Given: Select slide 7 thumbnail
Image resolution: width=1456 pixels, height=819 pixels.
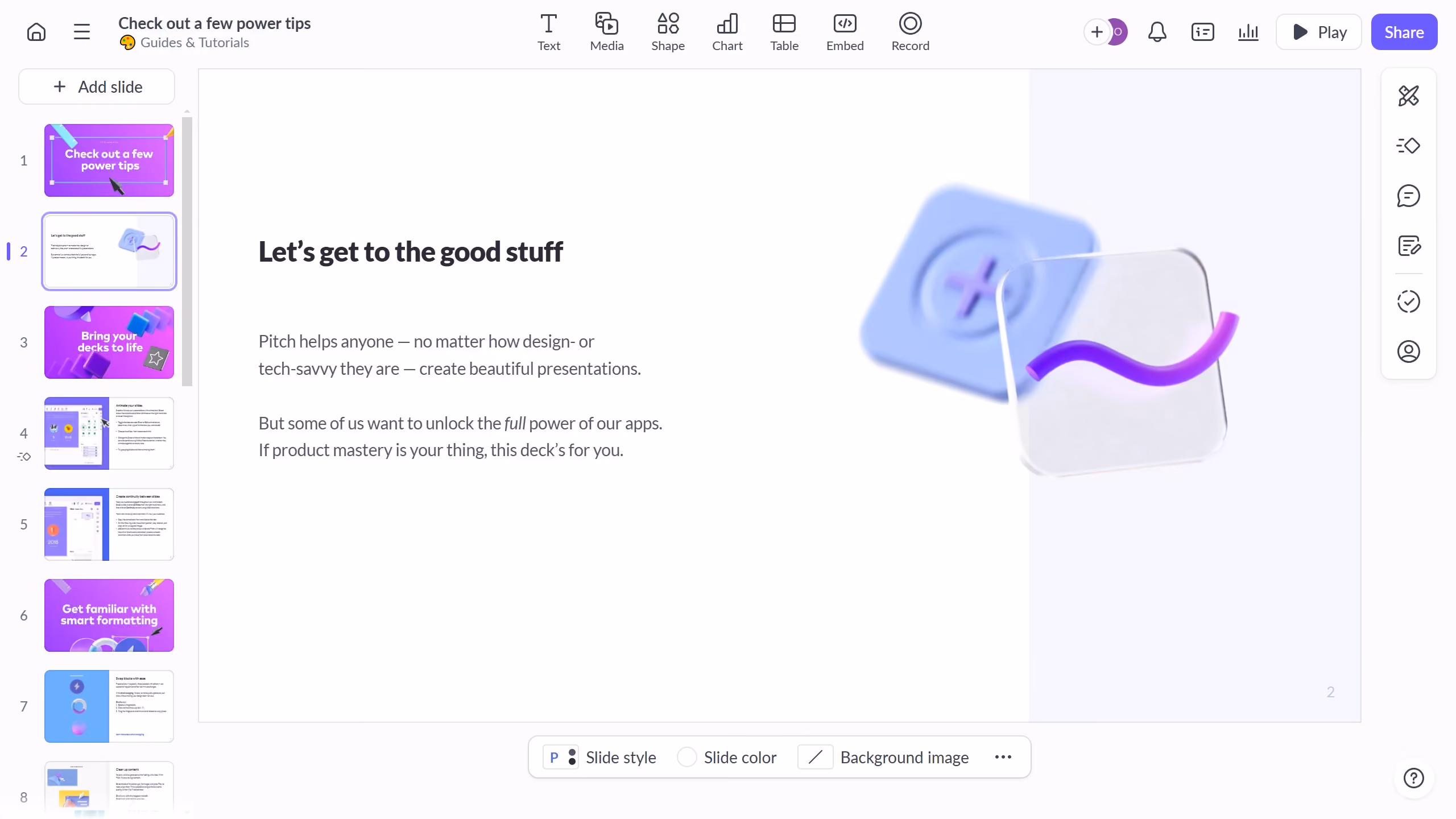Looking at the screenshot, I should (x=109, y=706).
